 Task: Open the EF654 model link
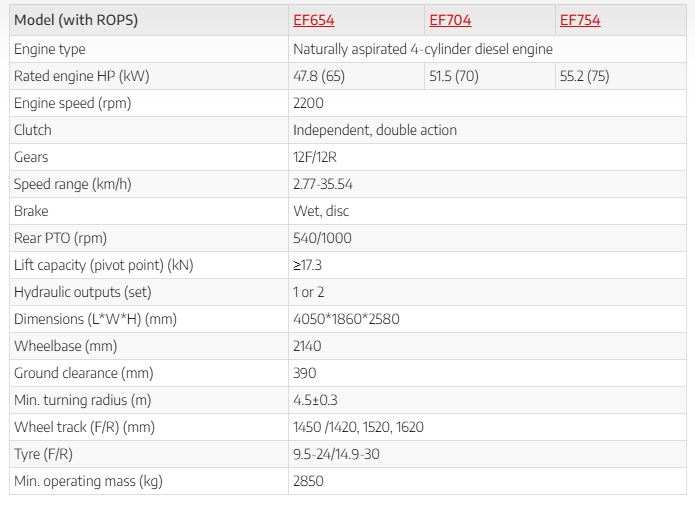314,20
